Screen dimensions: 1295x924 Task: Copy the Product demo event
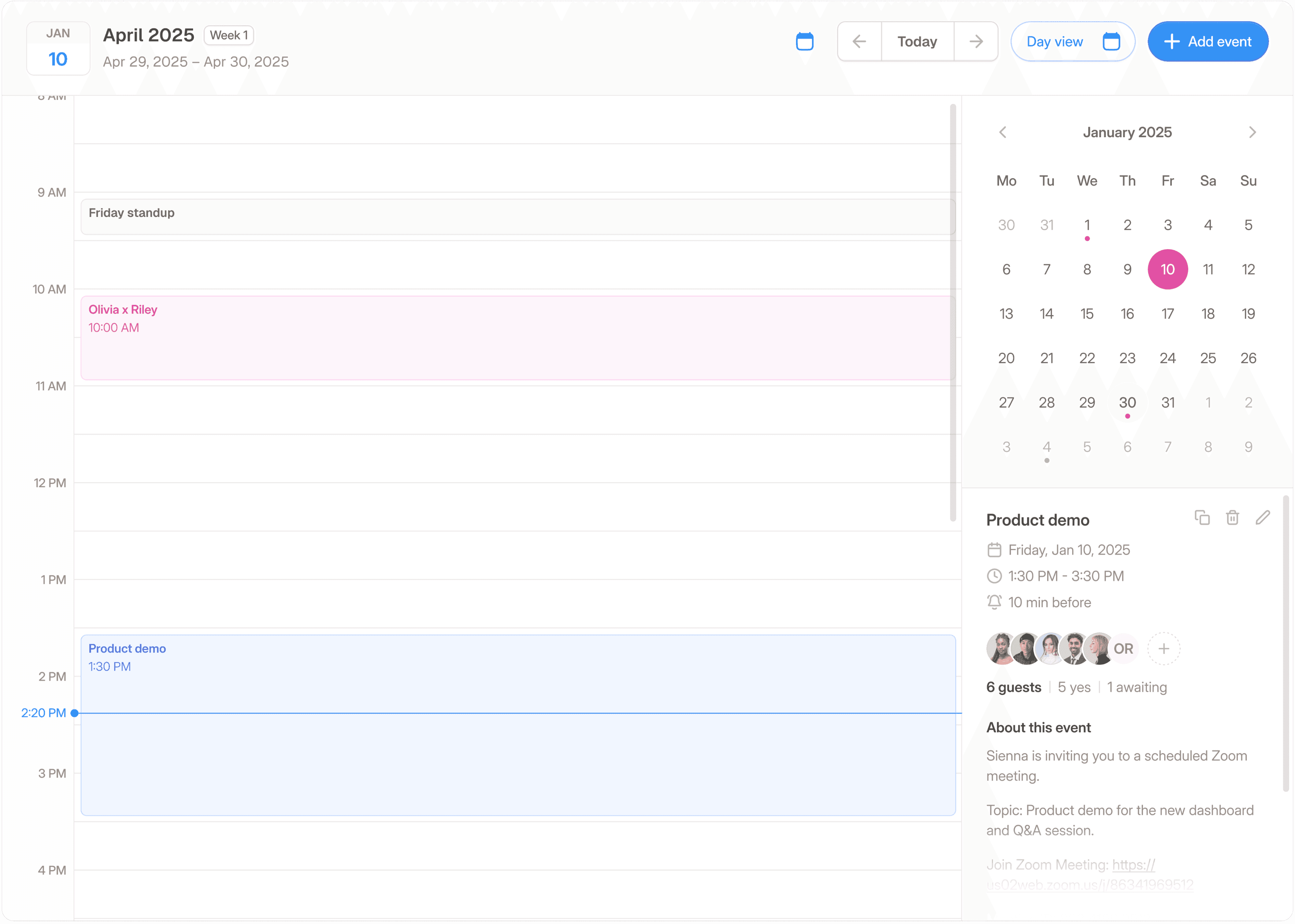(1202, 517)
